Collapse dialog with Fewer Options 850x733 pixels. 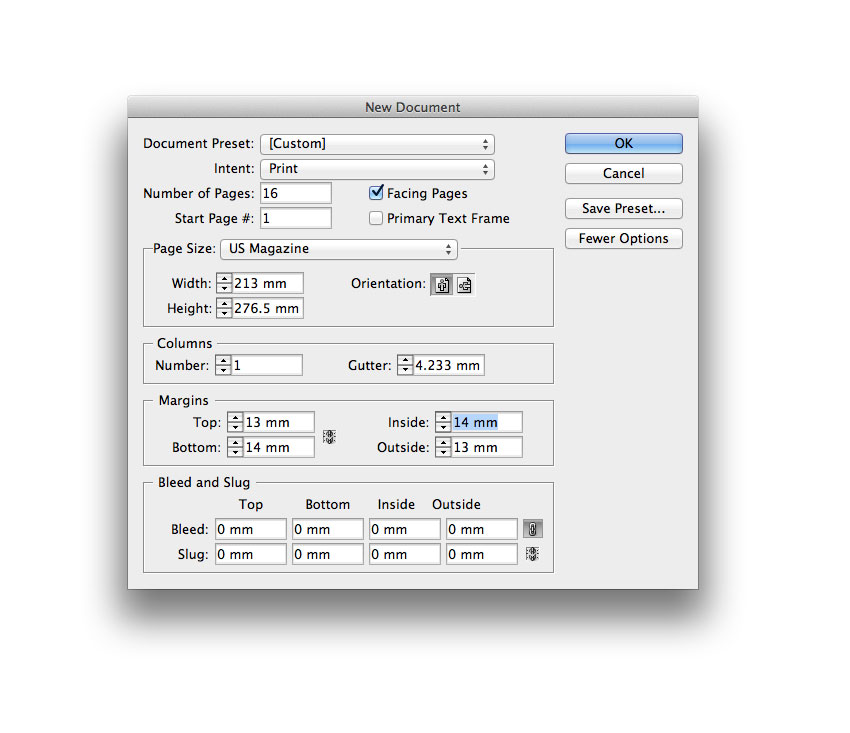pos(623,239)
